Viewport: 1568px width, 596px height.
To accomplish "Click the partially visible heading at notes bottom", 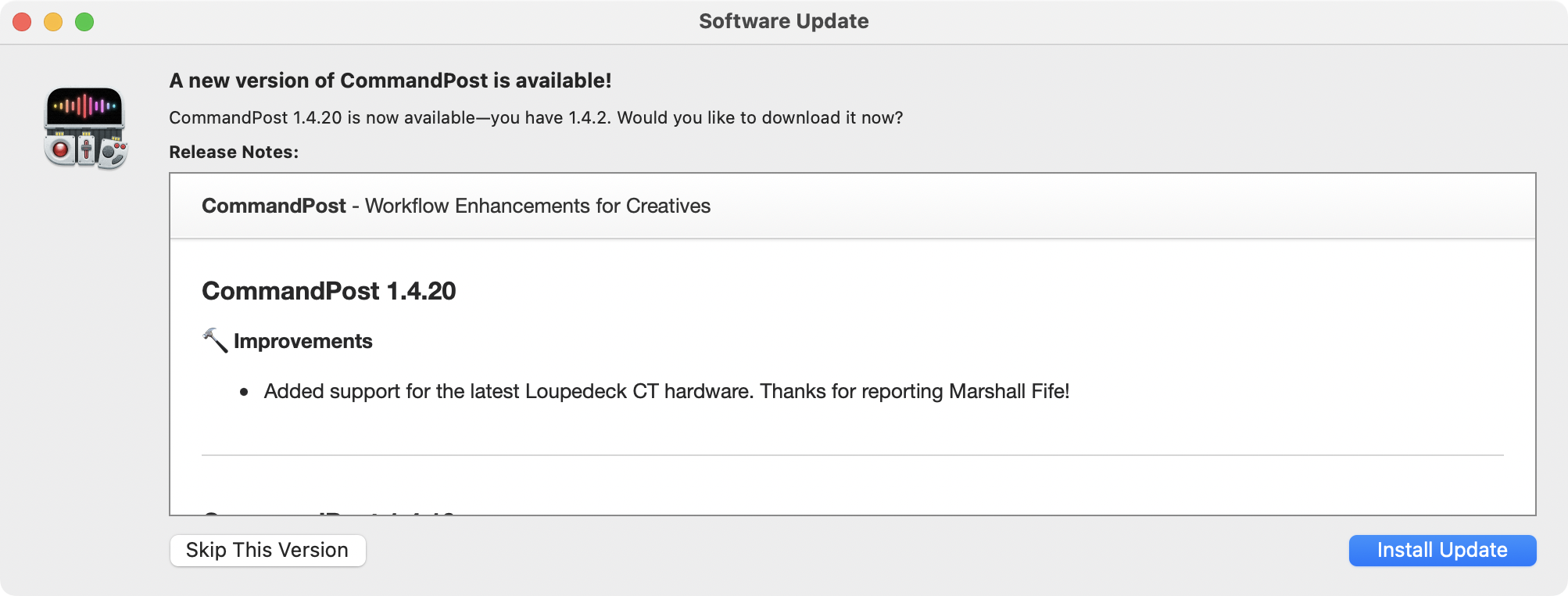I will 328,512.
